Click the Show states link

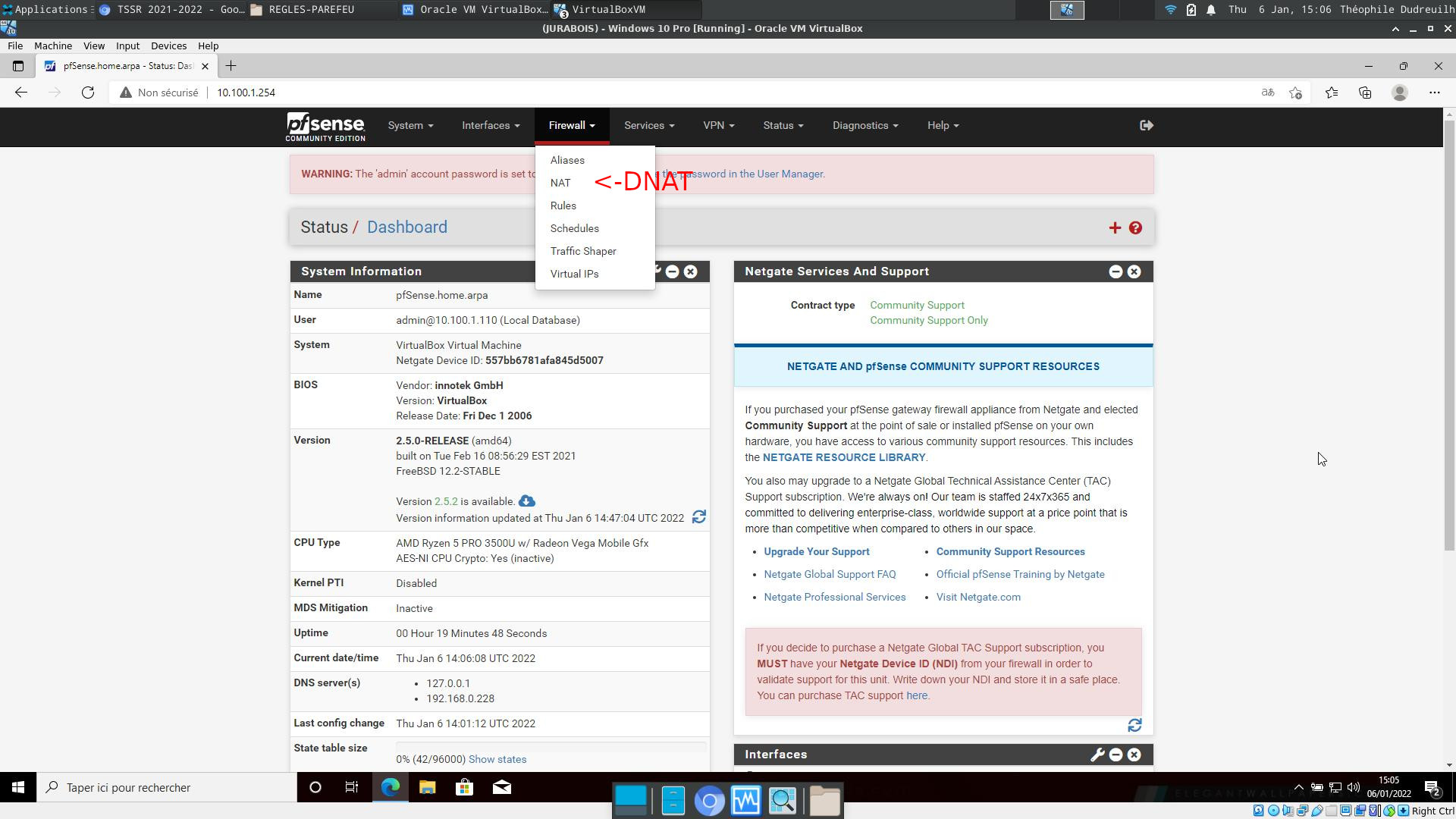coord(497,759)
